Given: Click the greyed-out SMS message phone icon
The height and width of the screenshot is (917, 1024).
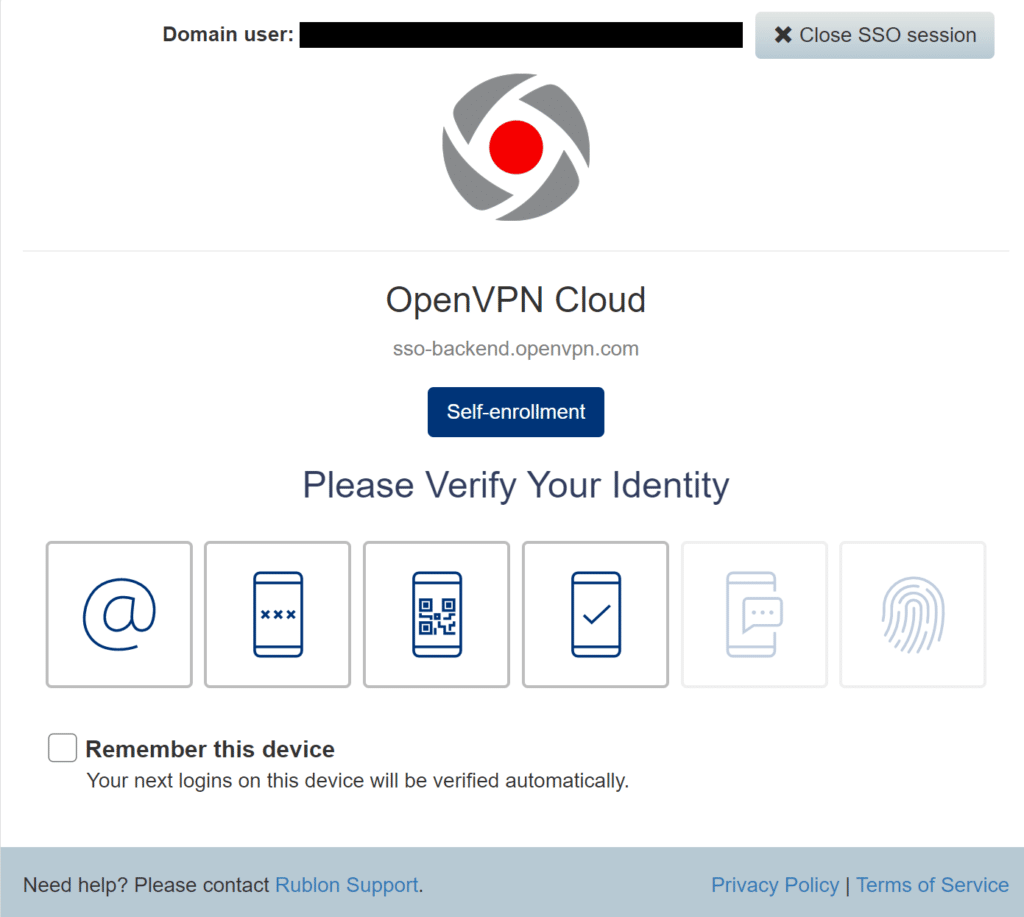Looking at the screenshot, I should 754,614.
